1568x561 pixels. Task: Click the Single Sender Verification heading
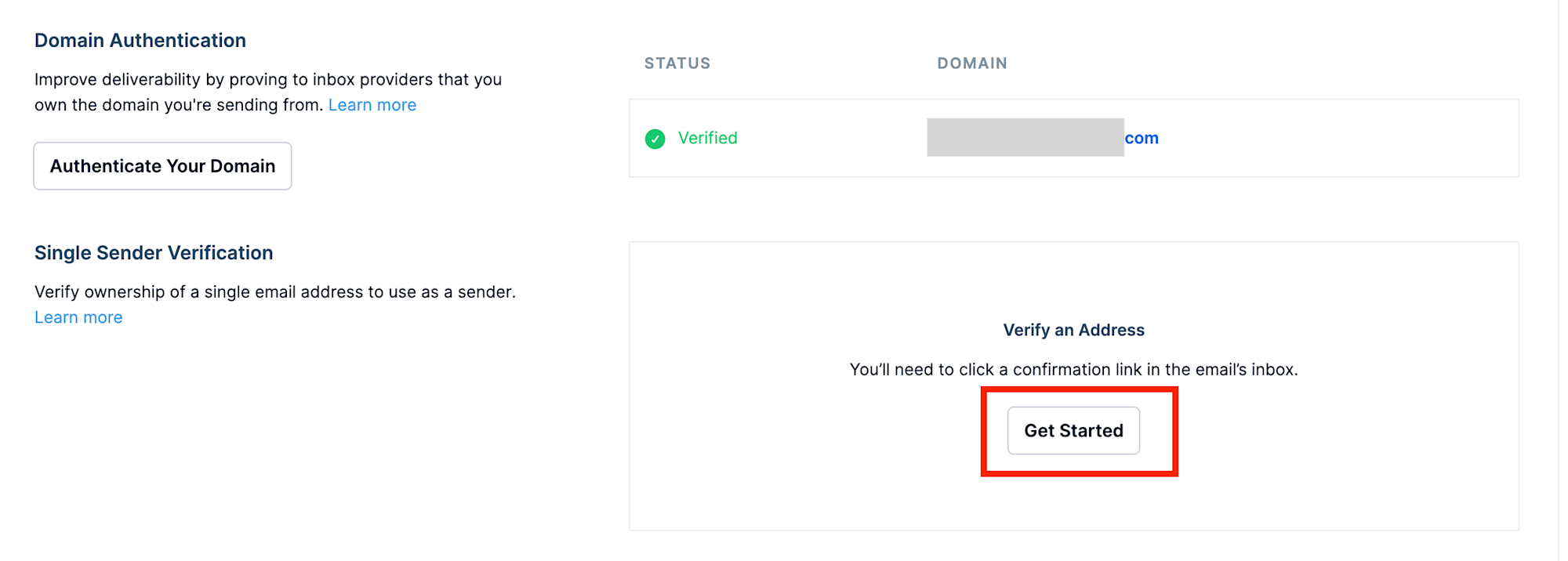154,253
